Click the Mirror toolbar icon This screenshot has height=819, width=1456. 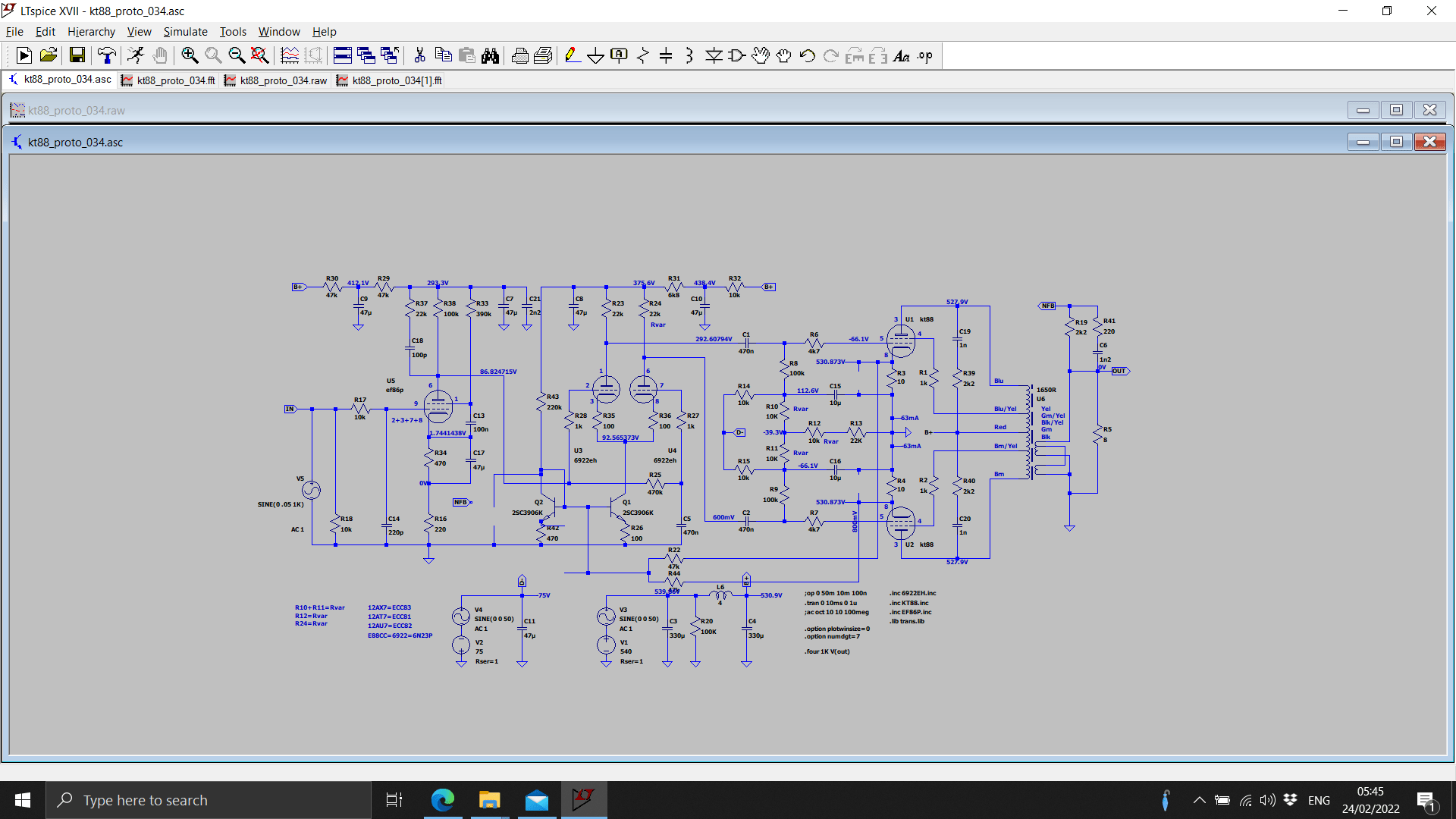coord(878,55)
